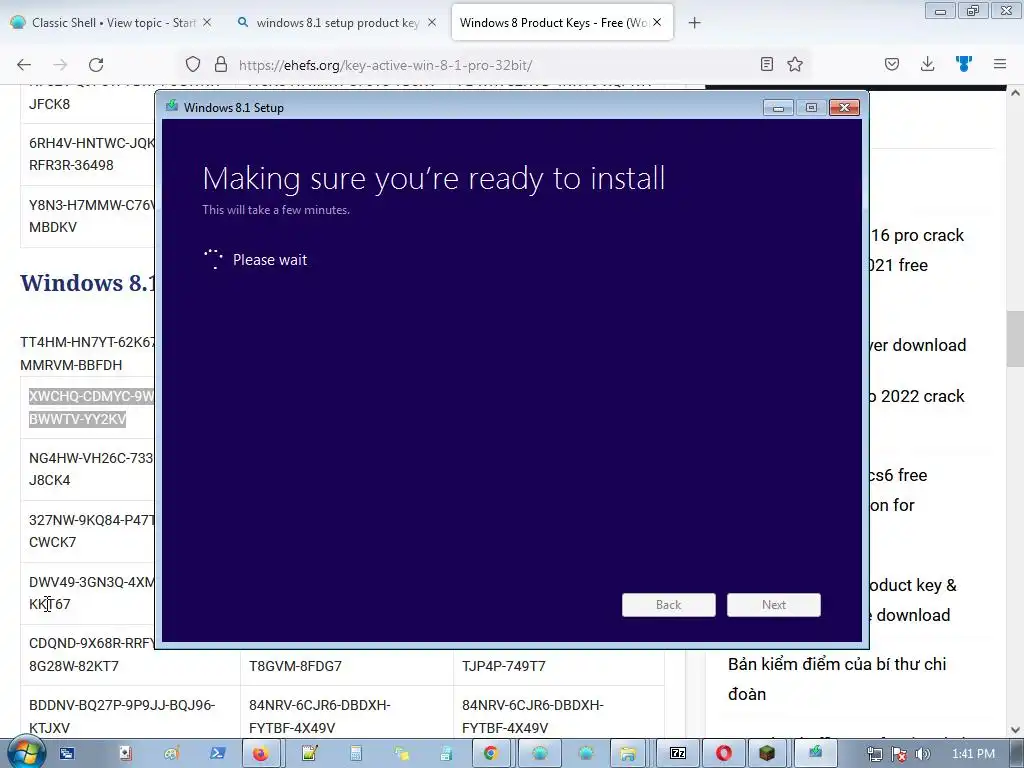Viewport: 1024px width, 768px height.
Task: Open the 1:41 PM clock in tray
Action: tap(973, 754)
